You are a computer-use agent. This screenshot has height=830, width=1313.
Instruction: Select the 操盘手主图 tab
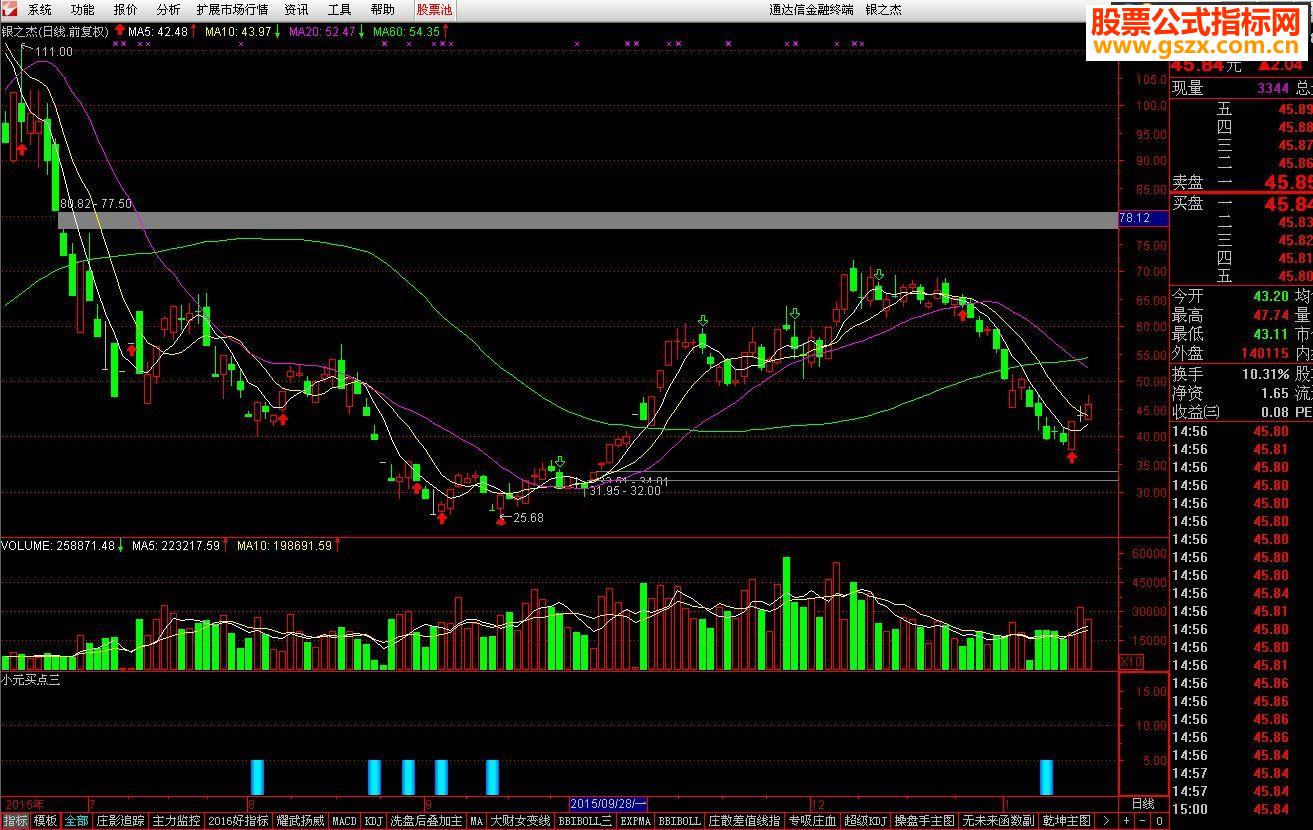924,821
